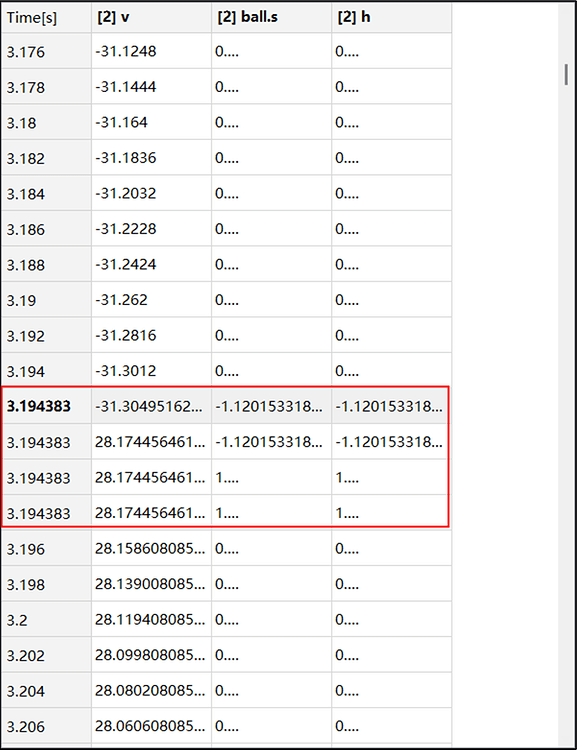The height and width of the screenshot is (750, 577).
Task: Select the time cell 3.198
Action: [x=46, y=584]
